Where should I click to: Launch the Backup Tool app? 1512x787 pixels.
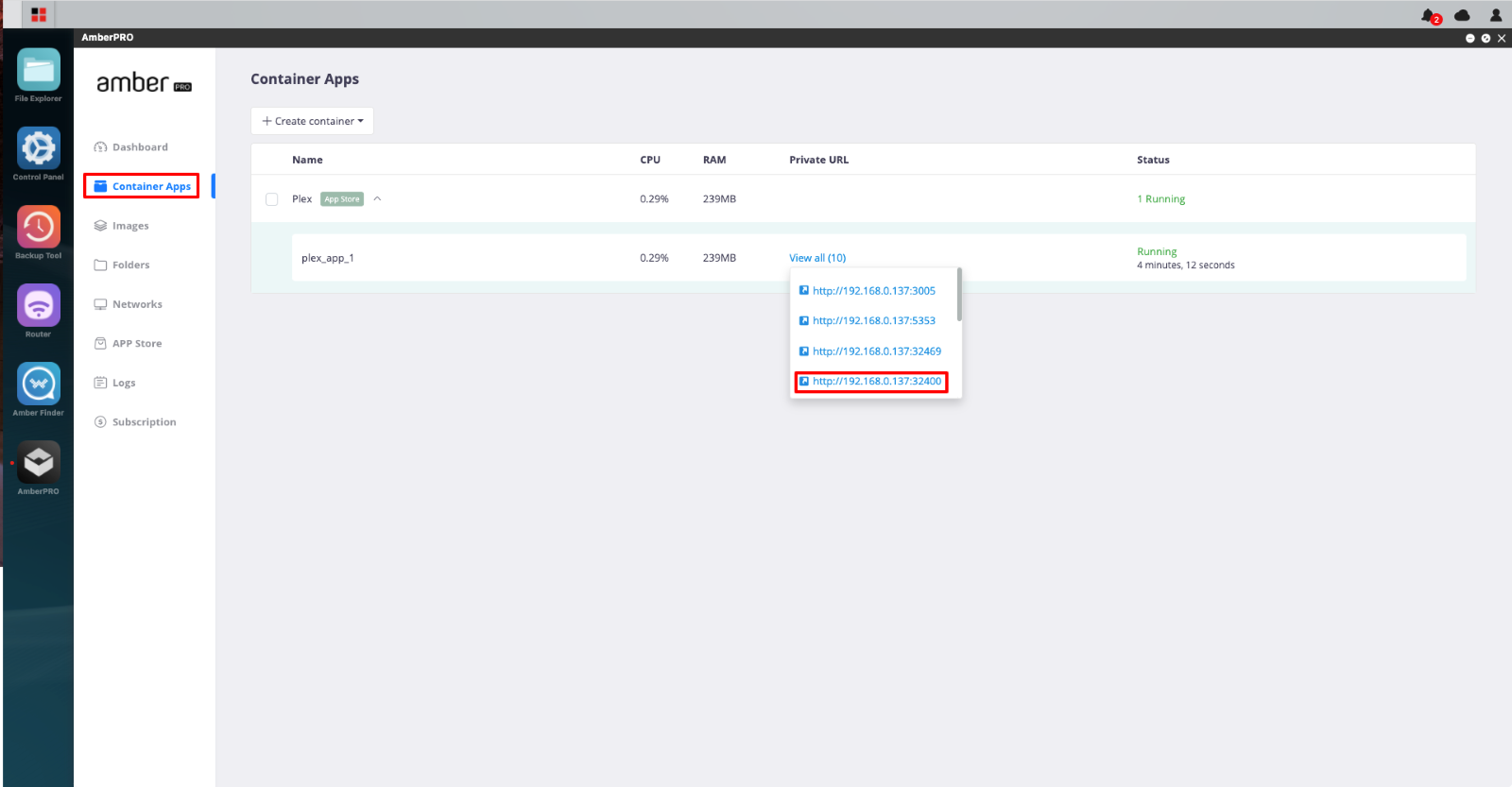pyautogui.click(x=39, y=227)
